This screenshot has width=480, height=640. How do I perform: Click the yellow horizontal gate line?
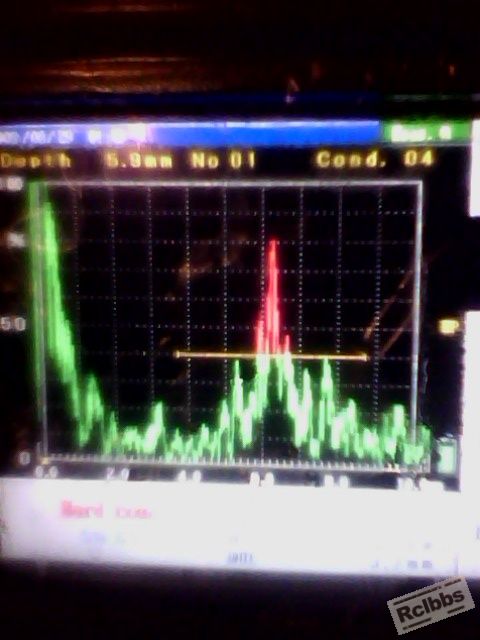[271, 356]
